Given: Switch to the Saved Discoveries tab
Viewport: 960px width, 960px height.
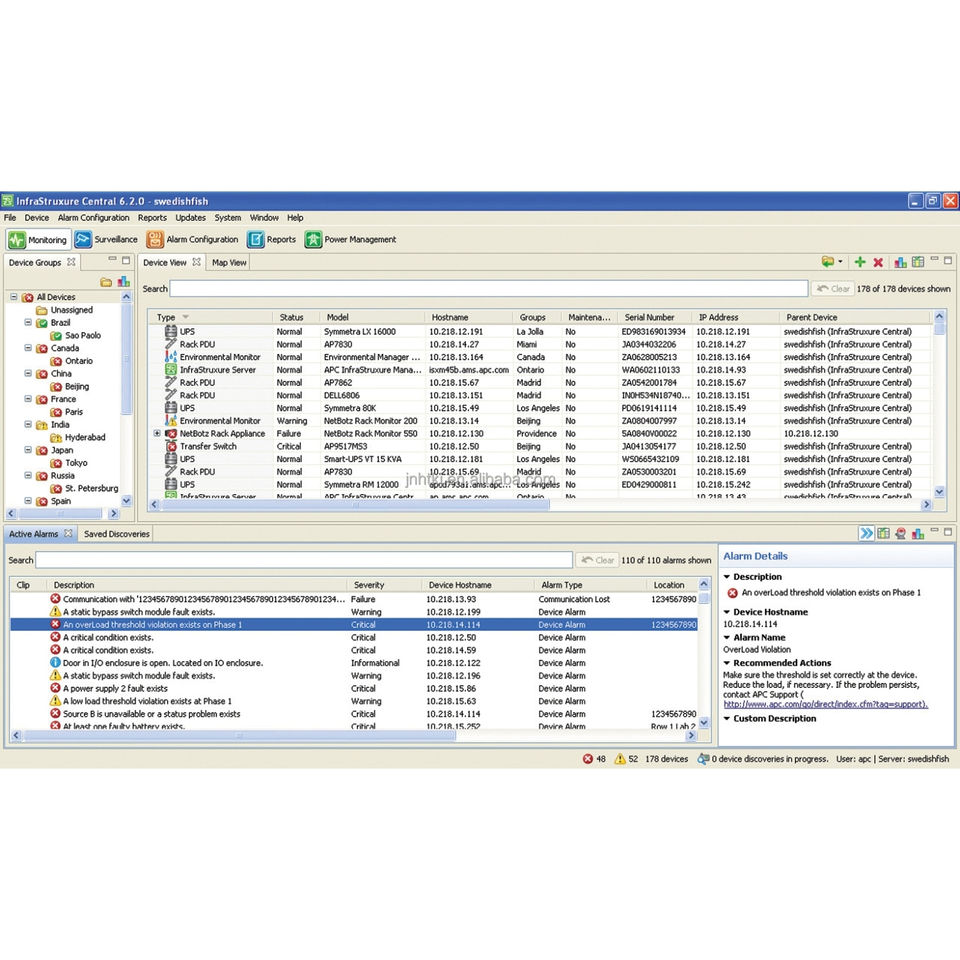Looking at the screenshot, I should coord(116,534).
